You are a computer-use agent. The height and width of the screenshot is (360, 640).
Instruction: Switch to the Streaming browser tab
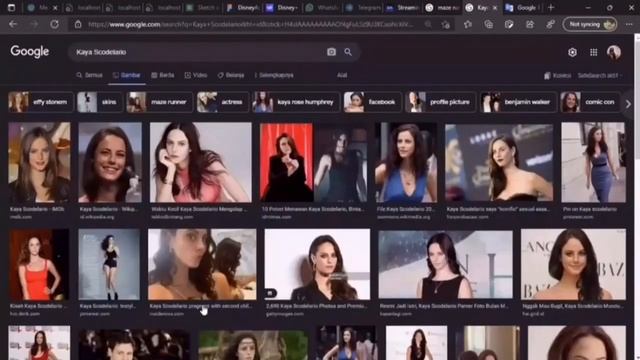402,7
